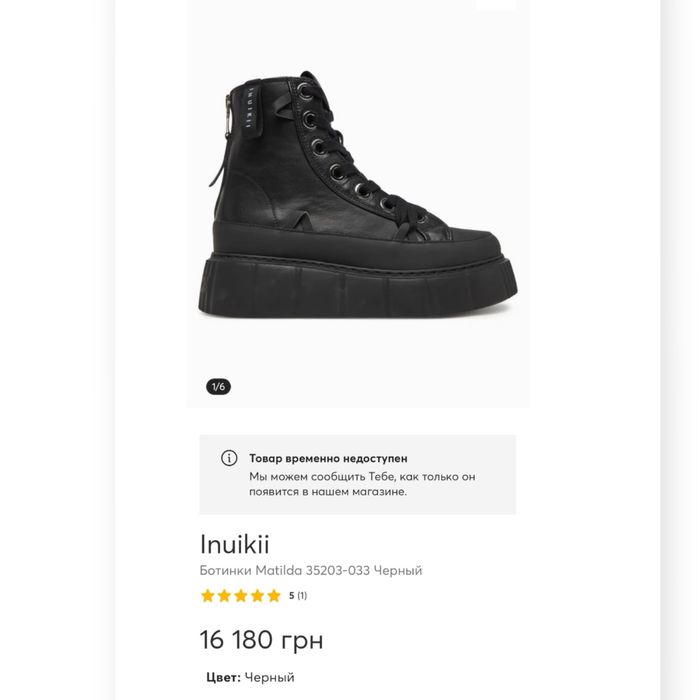
Task: Click the first yellow rating star
Action: tap(208, 596)
